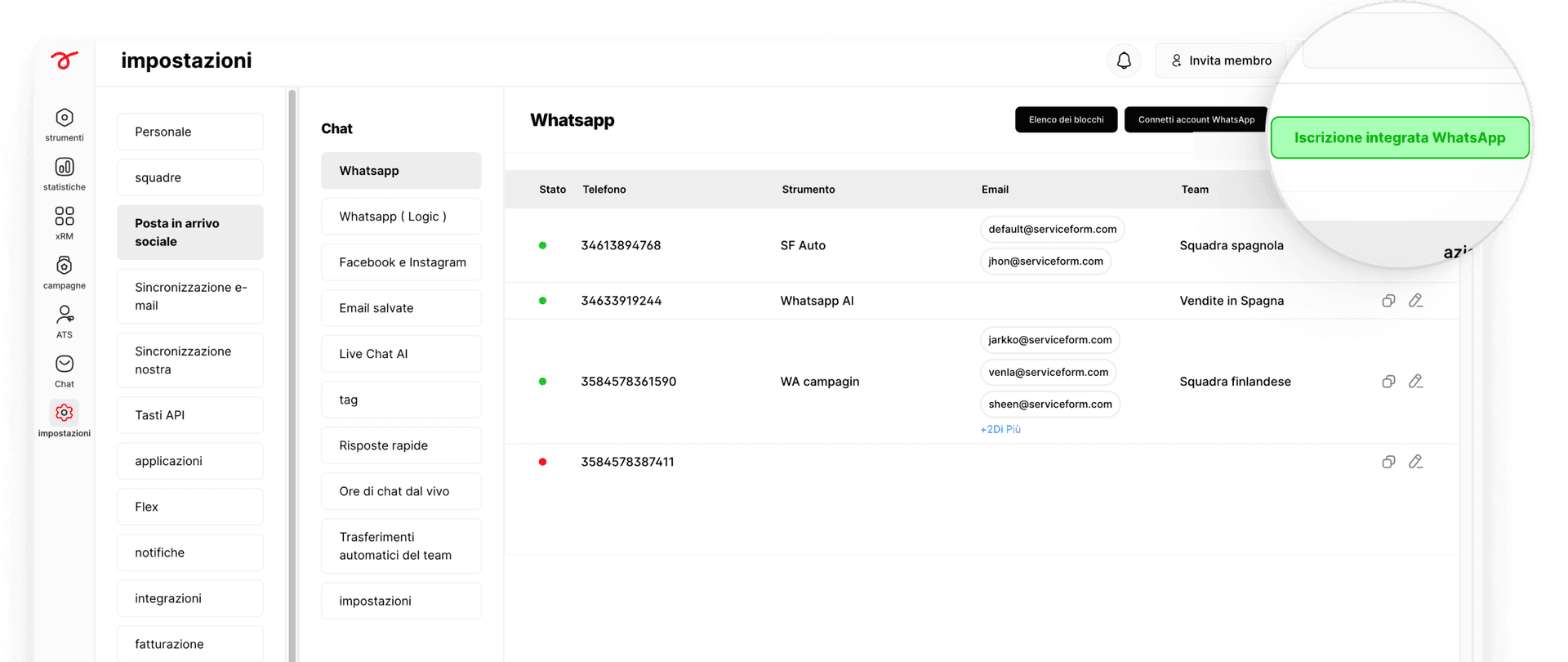Open the Elenco dei blocchi list
Viewport: 1568px width, 662px height.
click(1066, 119)
